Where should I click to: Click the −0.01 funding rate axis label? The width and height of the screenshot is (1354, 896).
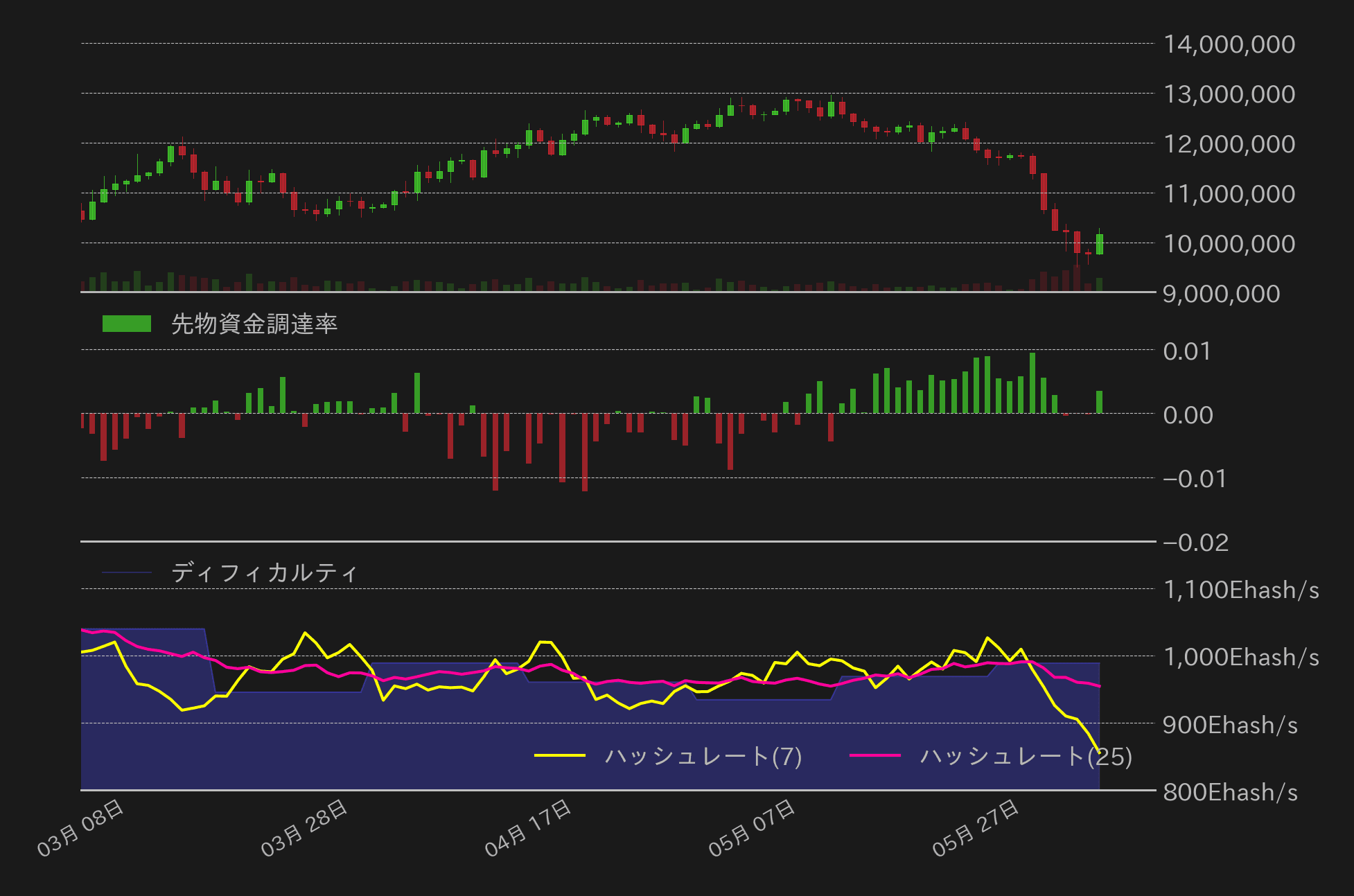(x=1195, y=479)
